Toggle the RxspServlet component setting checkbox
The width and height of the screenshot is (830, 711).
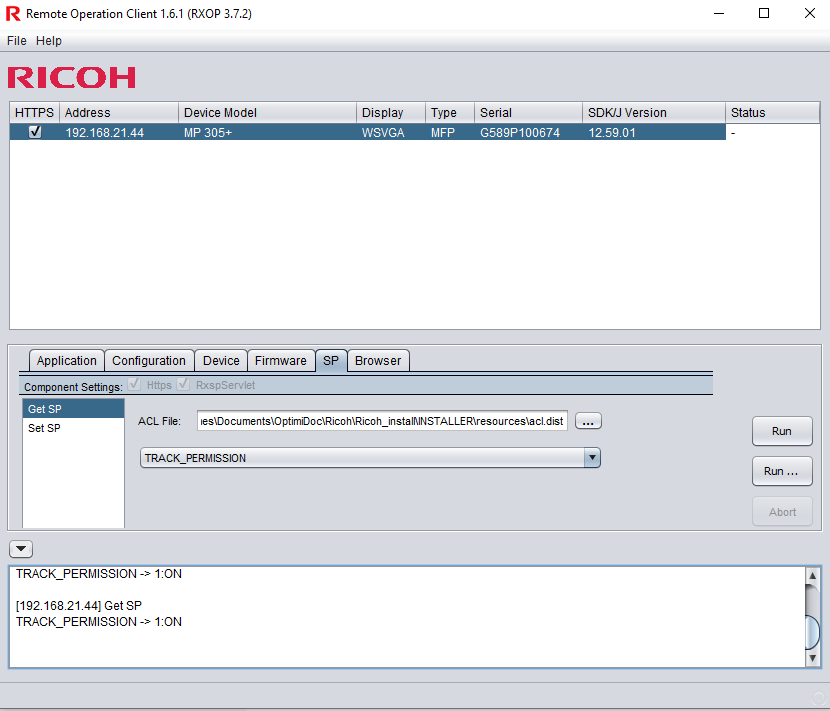pyautogui.click(x=183, y=384)
